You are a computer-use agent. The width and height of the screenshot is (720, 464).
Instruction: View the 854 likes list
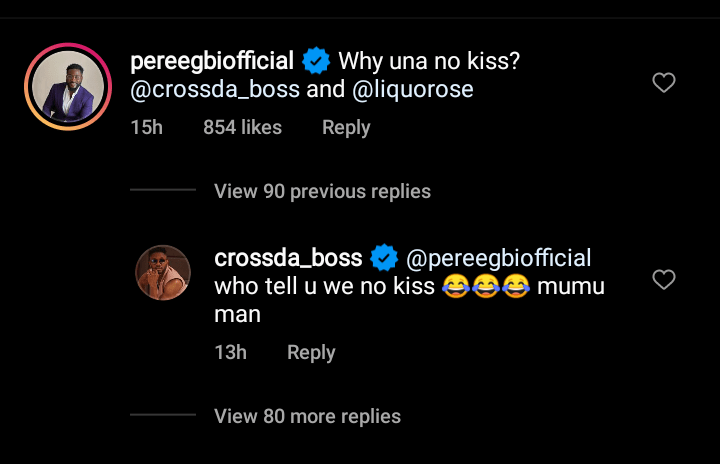coord(242,128)
